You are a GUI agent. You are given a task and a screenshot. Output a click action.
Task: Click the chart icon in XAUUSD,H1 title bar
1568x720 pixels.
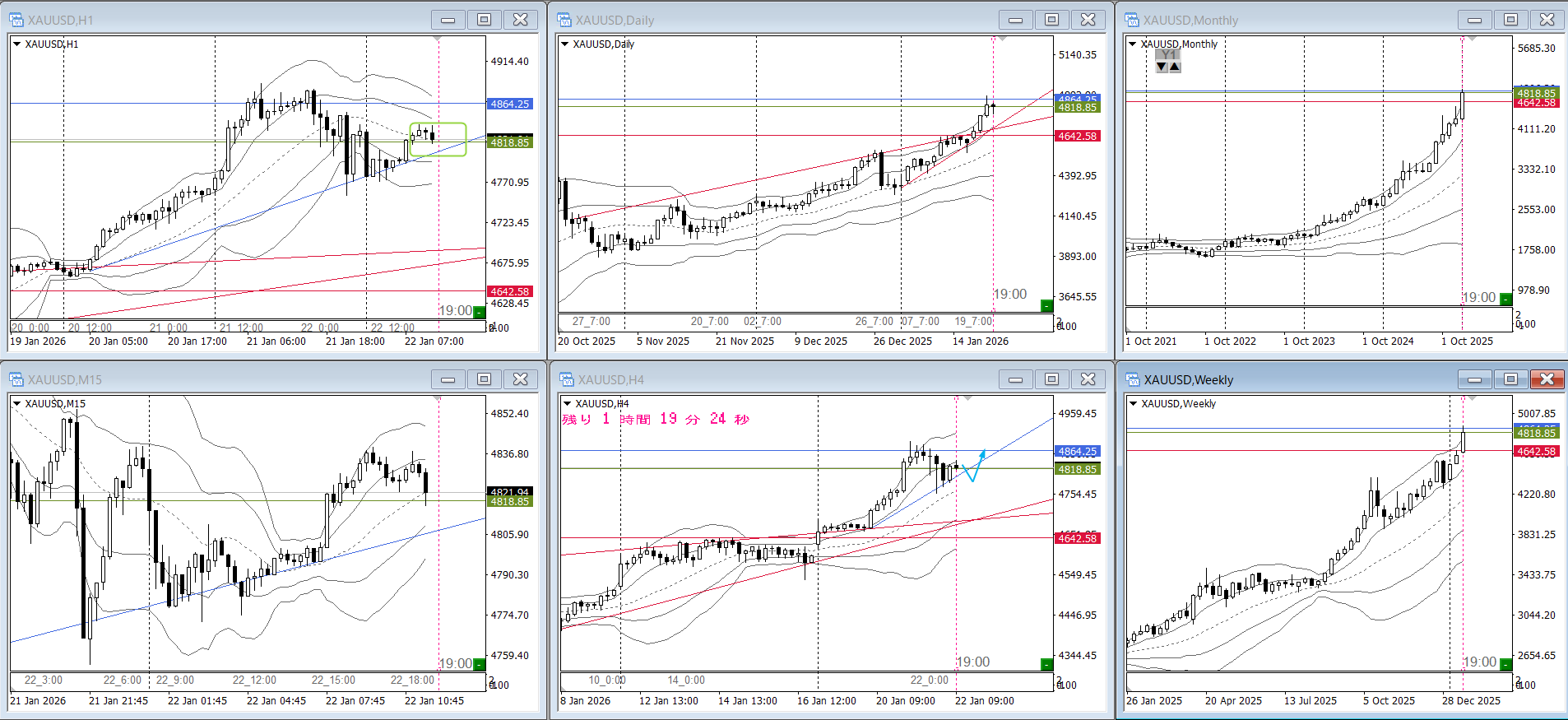click(x=16, y=20)
